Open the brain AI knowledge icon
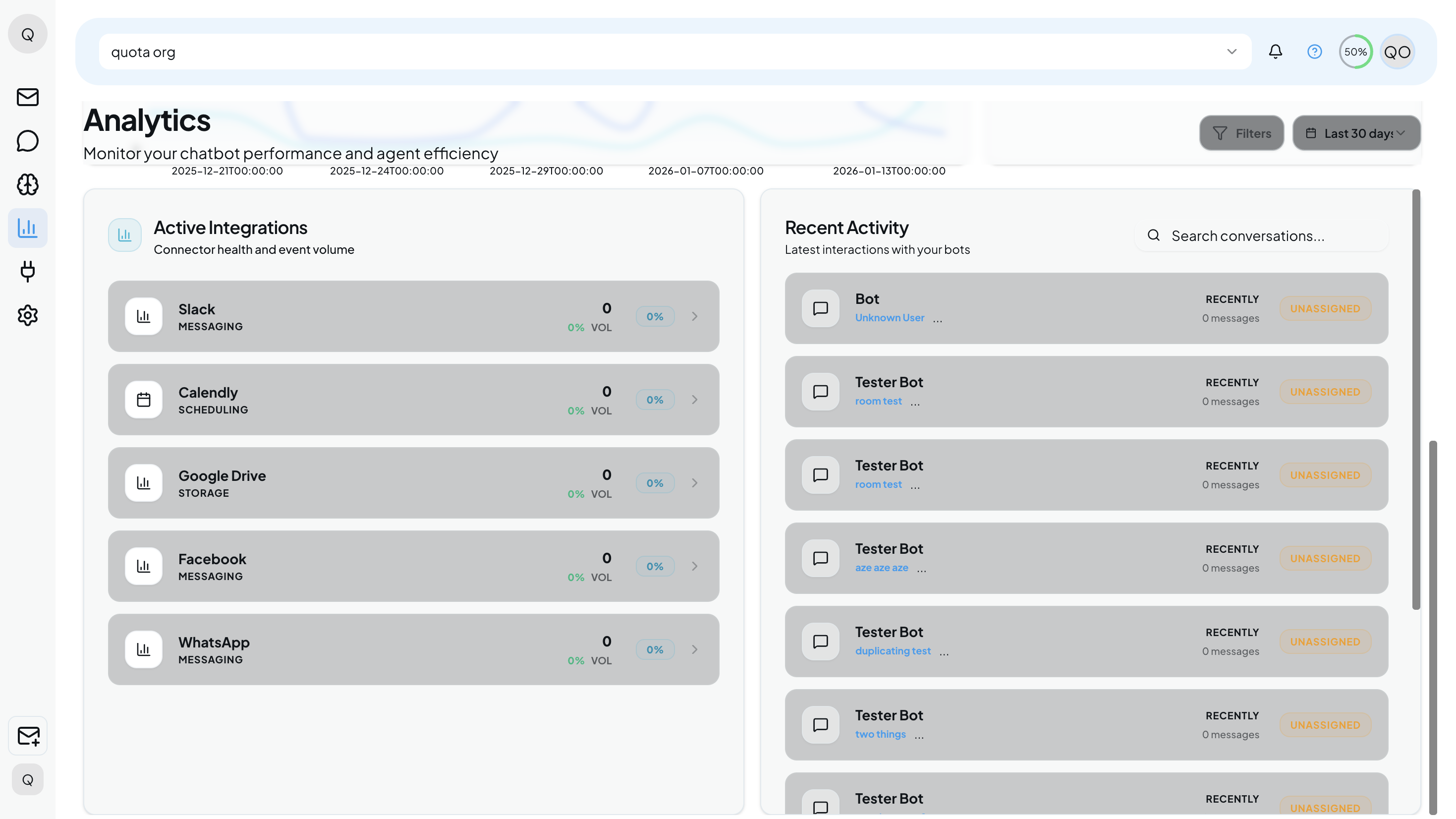Screen dimensions: 1456x819 27,184
